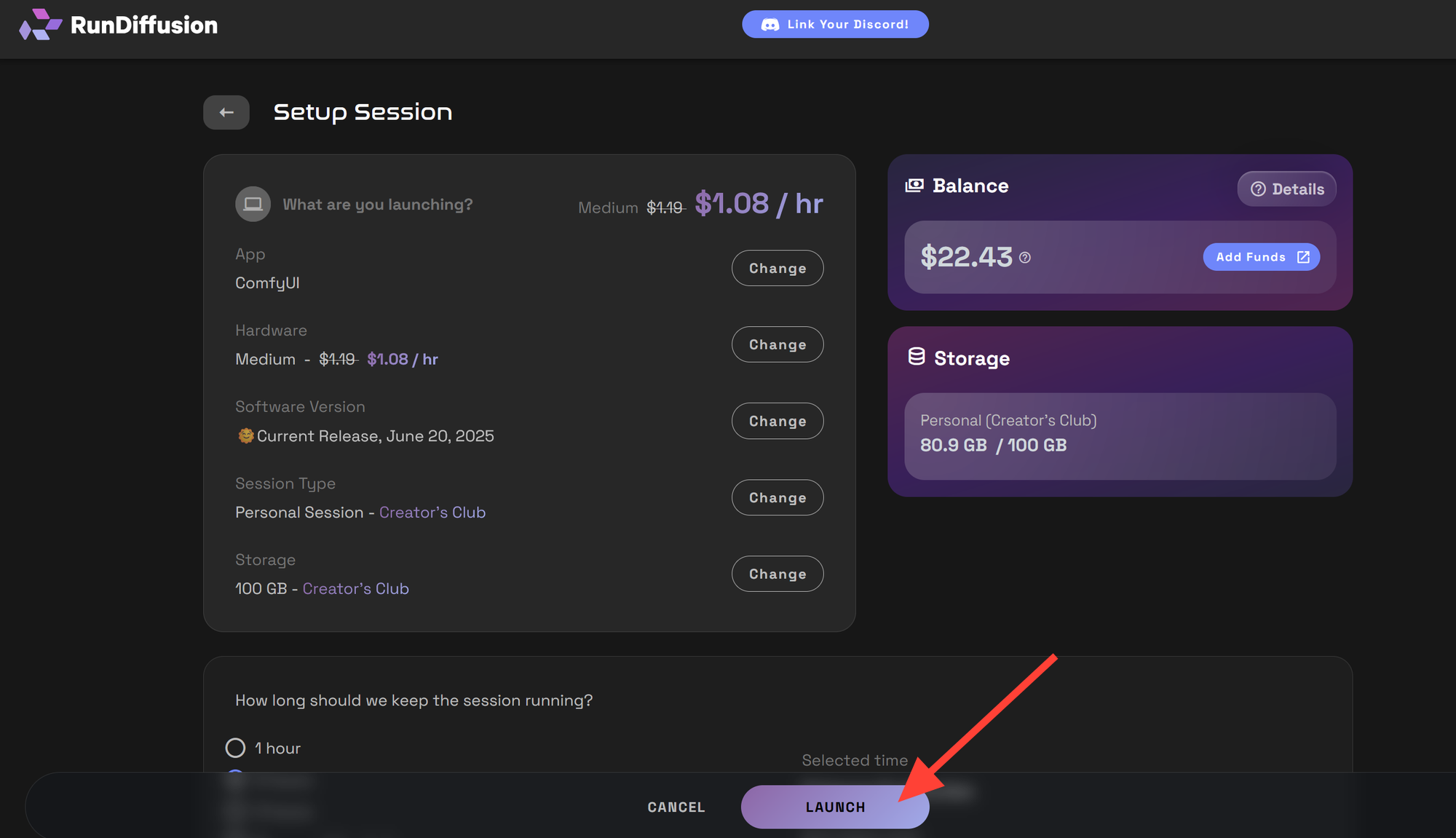This screenshot has width=1456, height=838.
Task: Open Creator's Club link under Storage
Action: click(x=356, y=588)
